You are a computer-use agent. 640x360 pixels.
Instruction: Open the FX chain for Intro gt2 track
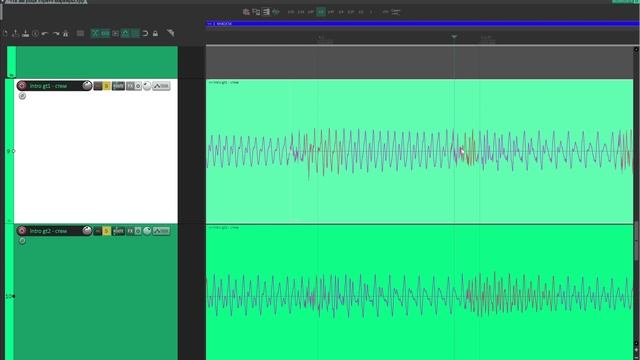[130, 231]
